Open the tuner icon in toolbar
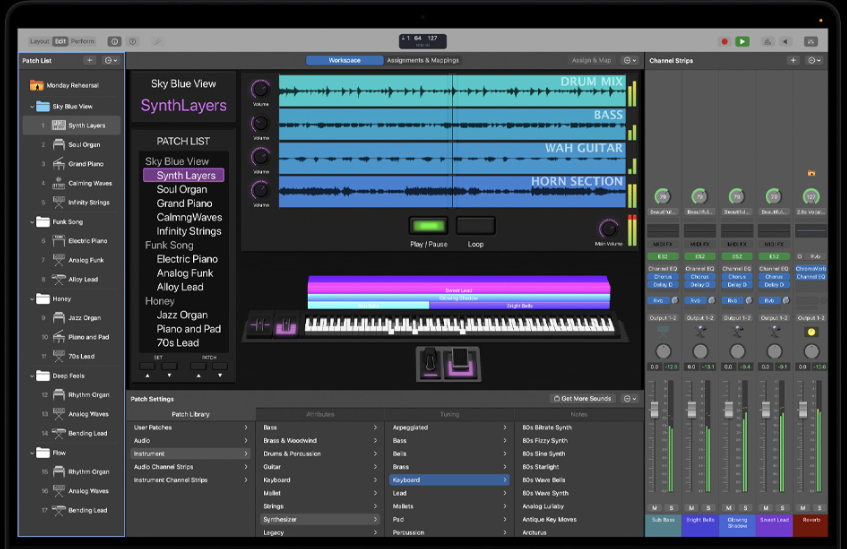 pos(767,42)
